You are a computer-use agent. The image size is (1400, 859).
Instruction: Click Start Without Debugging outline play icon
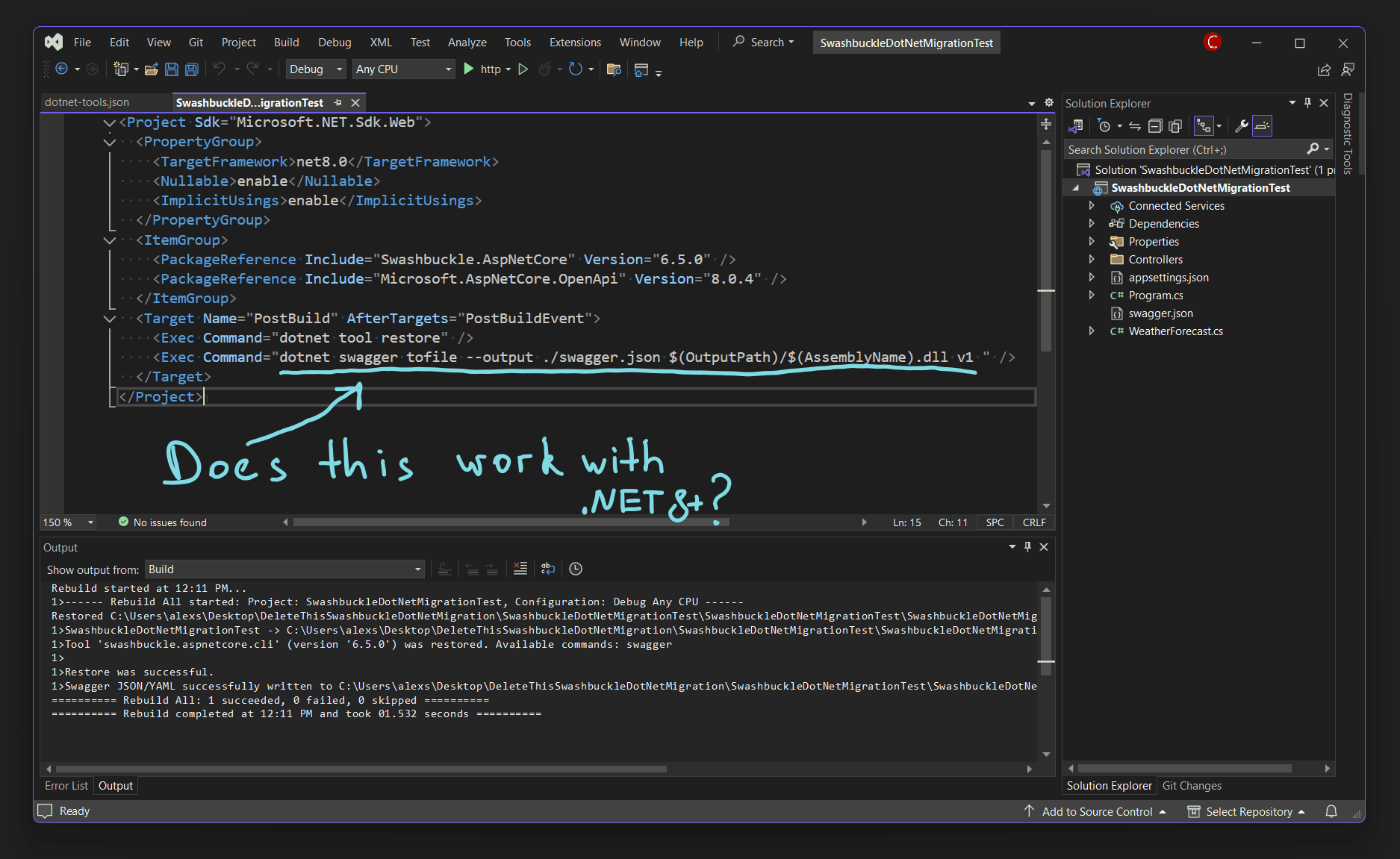point(523,69)
